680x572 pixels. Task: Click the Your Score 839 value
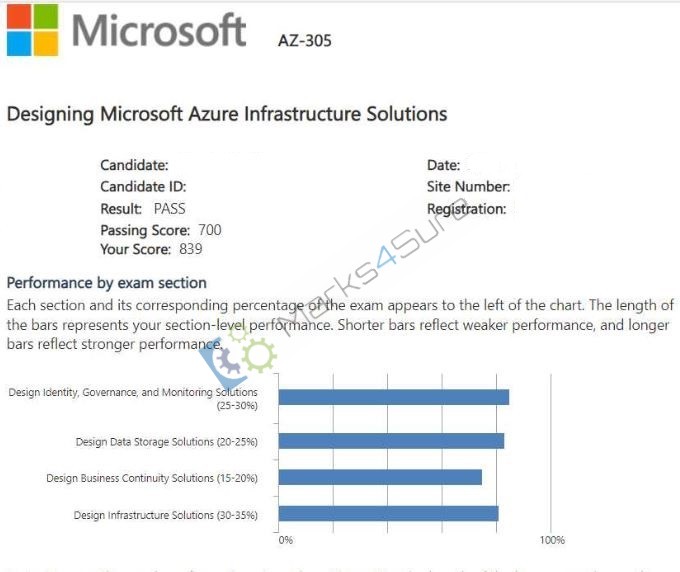point(191,249)
